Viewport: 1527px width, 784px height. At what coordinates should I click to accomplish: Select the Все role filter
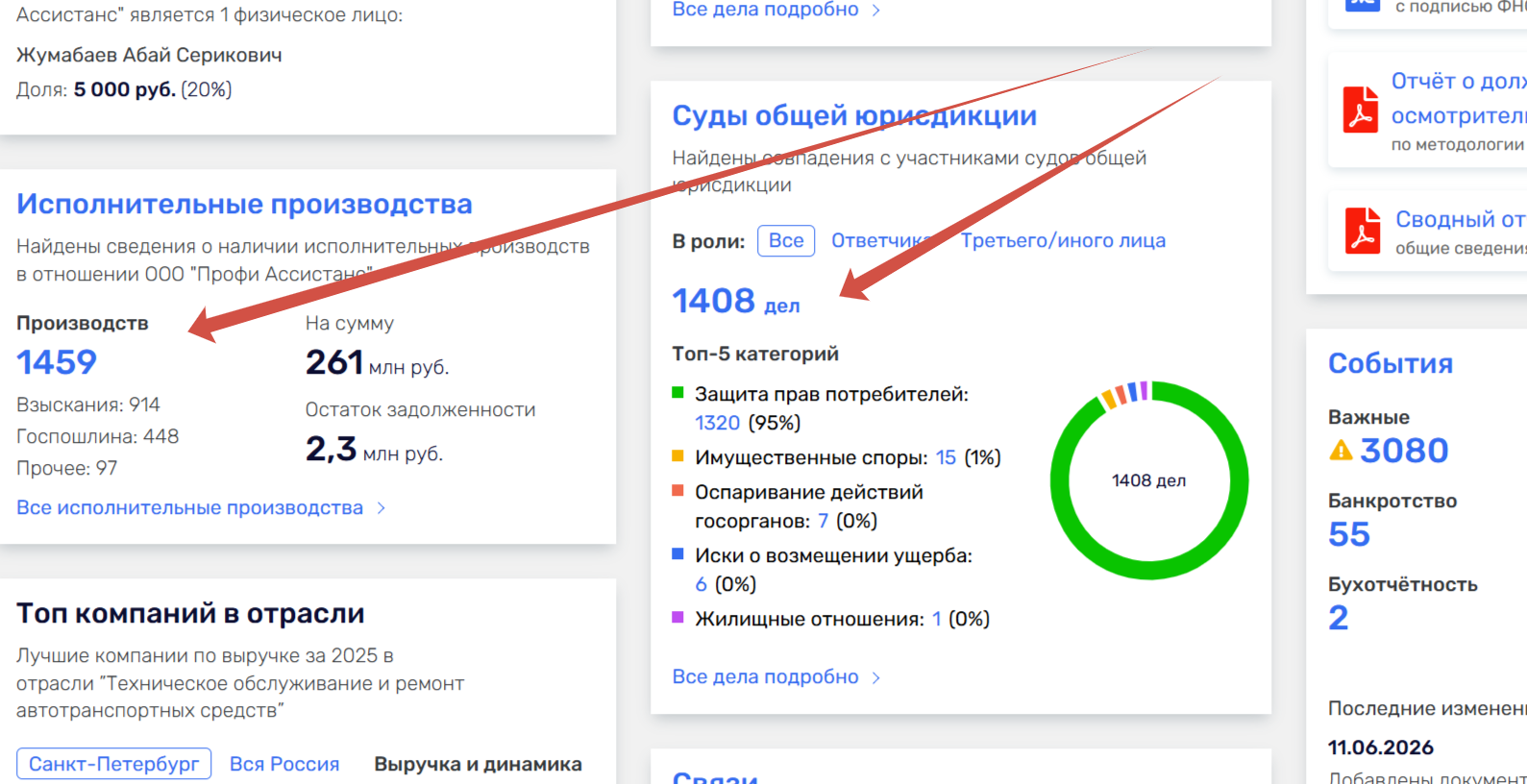point(786,240)
